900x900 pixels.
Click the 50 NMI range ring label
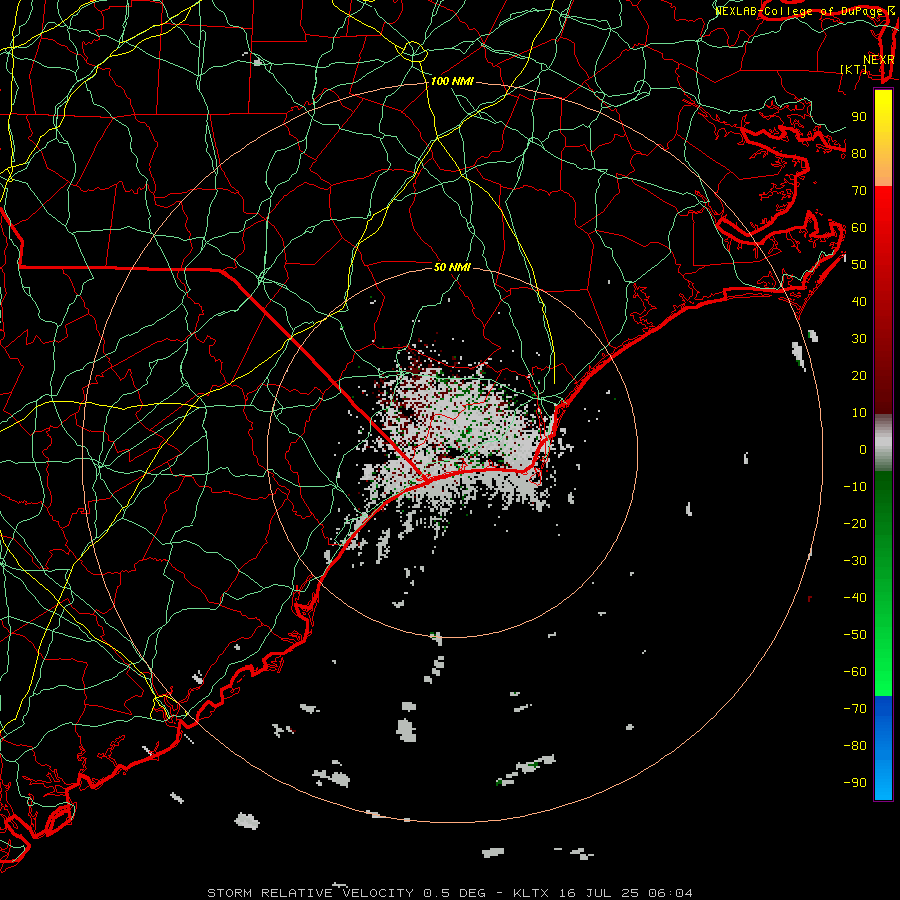[x=452, y=267]
